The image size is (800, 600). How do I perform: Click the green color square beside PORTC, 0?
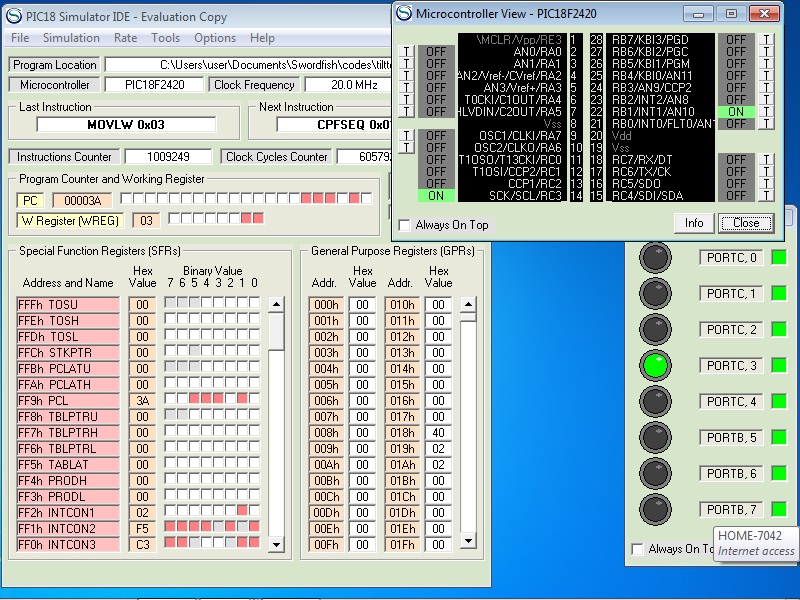pos(779,258)
